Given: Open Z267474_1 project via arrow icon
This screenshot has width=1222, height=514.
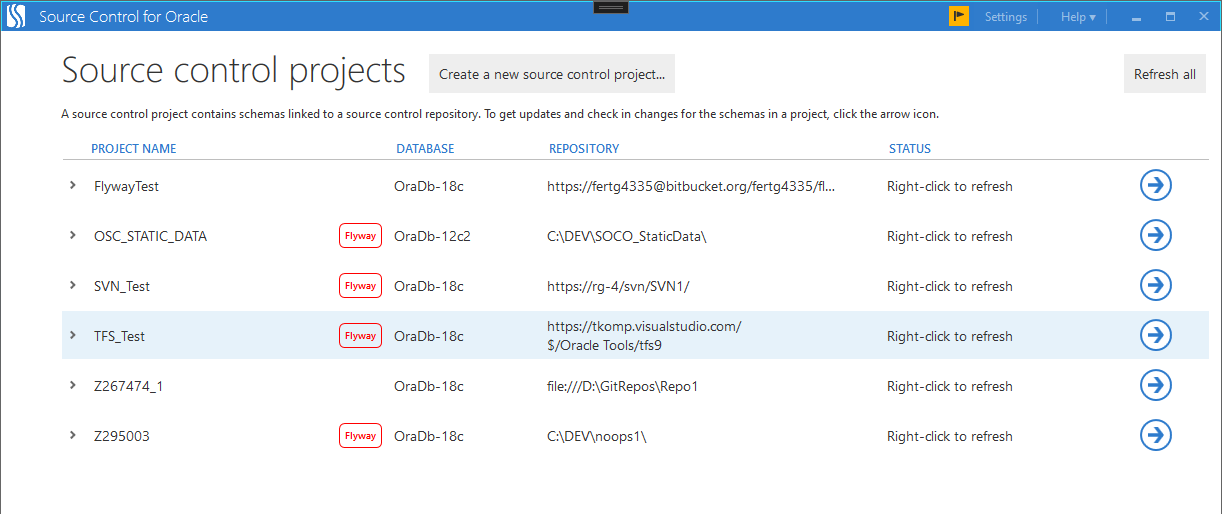Looking at the screenshot, I should (x=1155, y=386).
